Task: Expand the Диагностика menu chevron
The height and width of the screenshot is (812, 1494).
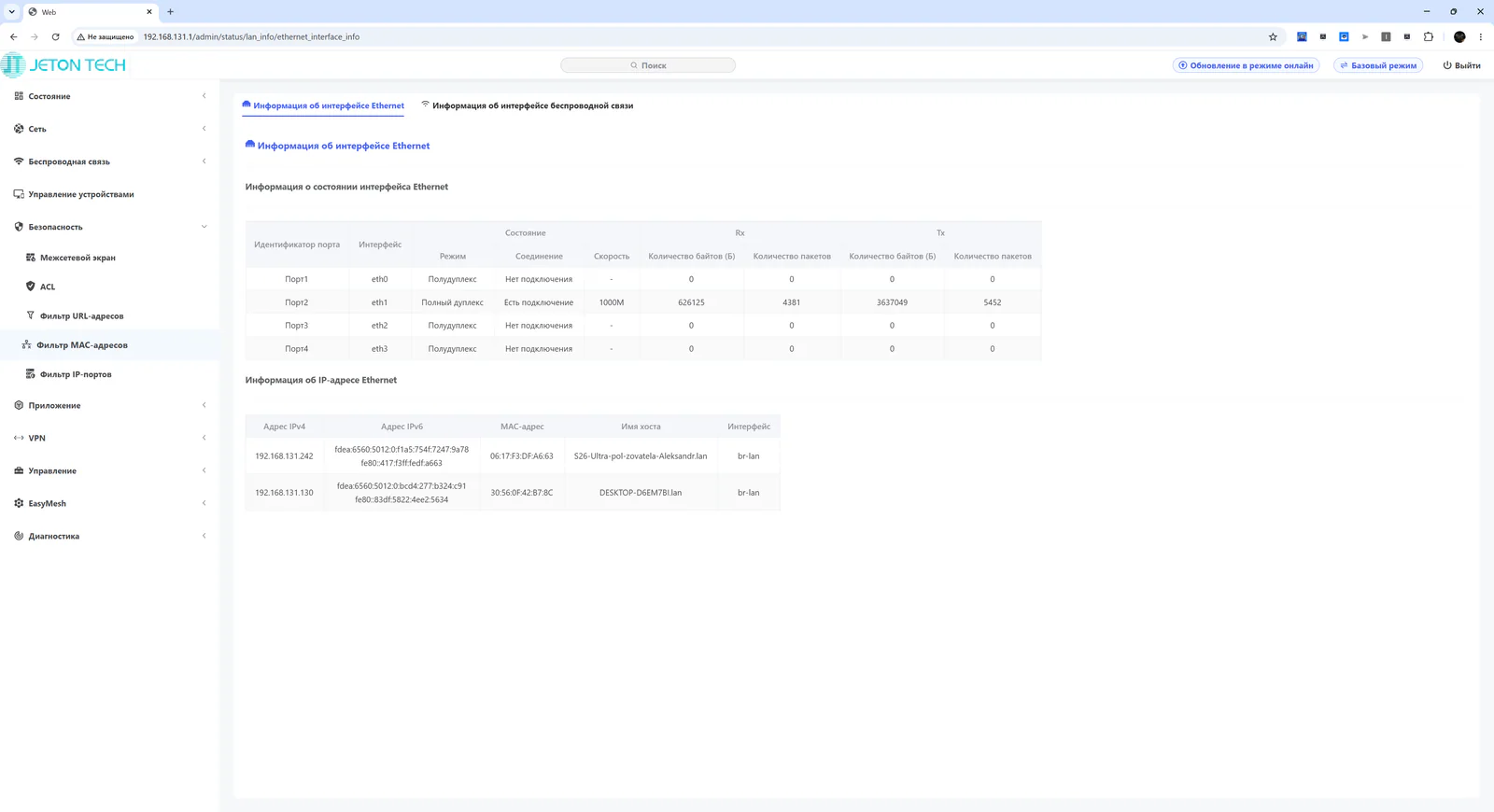Action: (x=204, y=536)
